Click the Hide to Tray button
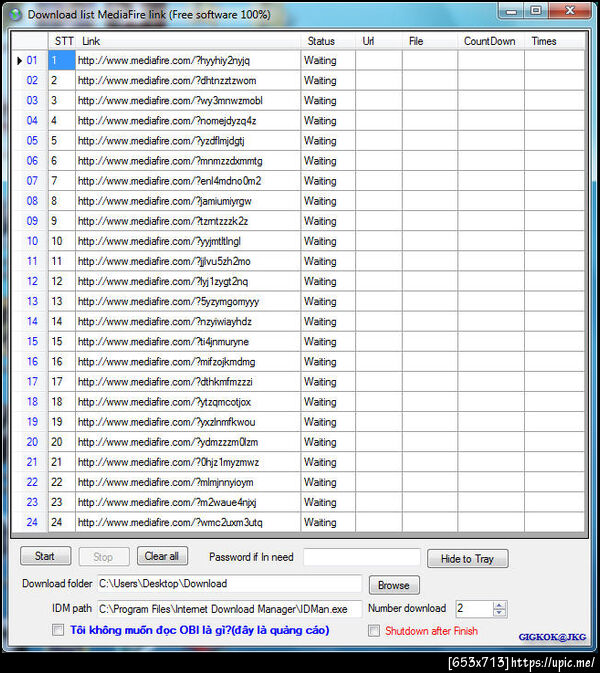Image resolution: width=600 pixels, height=673 pixels. (467, 559)
